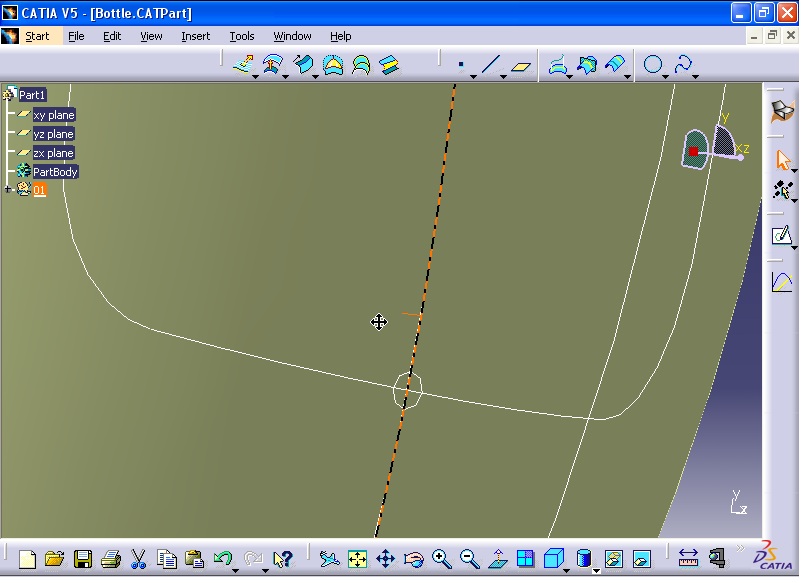This screenshot has width=801, height=583.
Task: Select the Sweep surface tool
Action: pos(303,65)
